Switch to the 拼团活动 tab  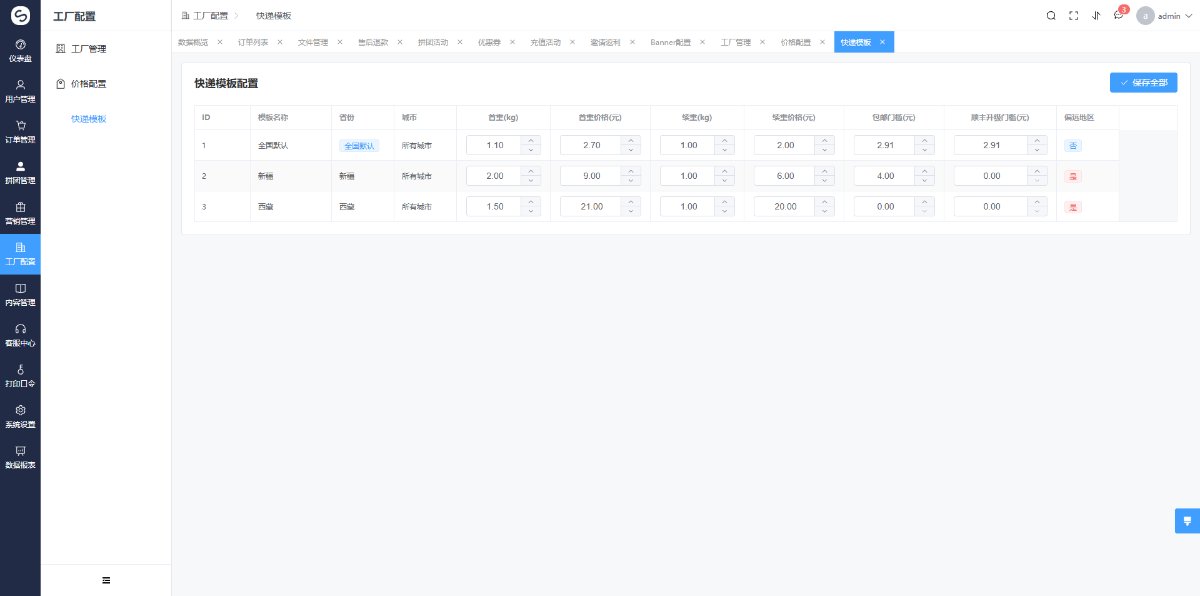point(433,42)
